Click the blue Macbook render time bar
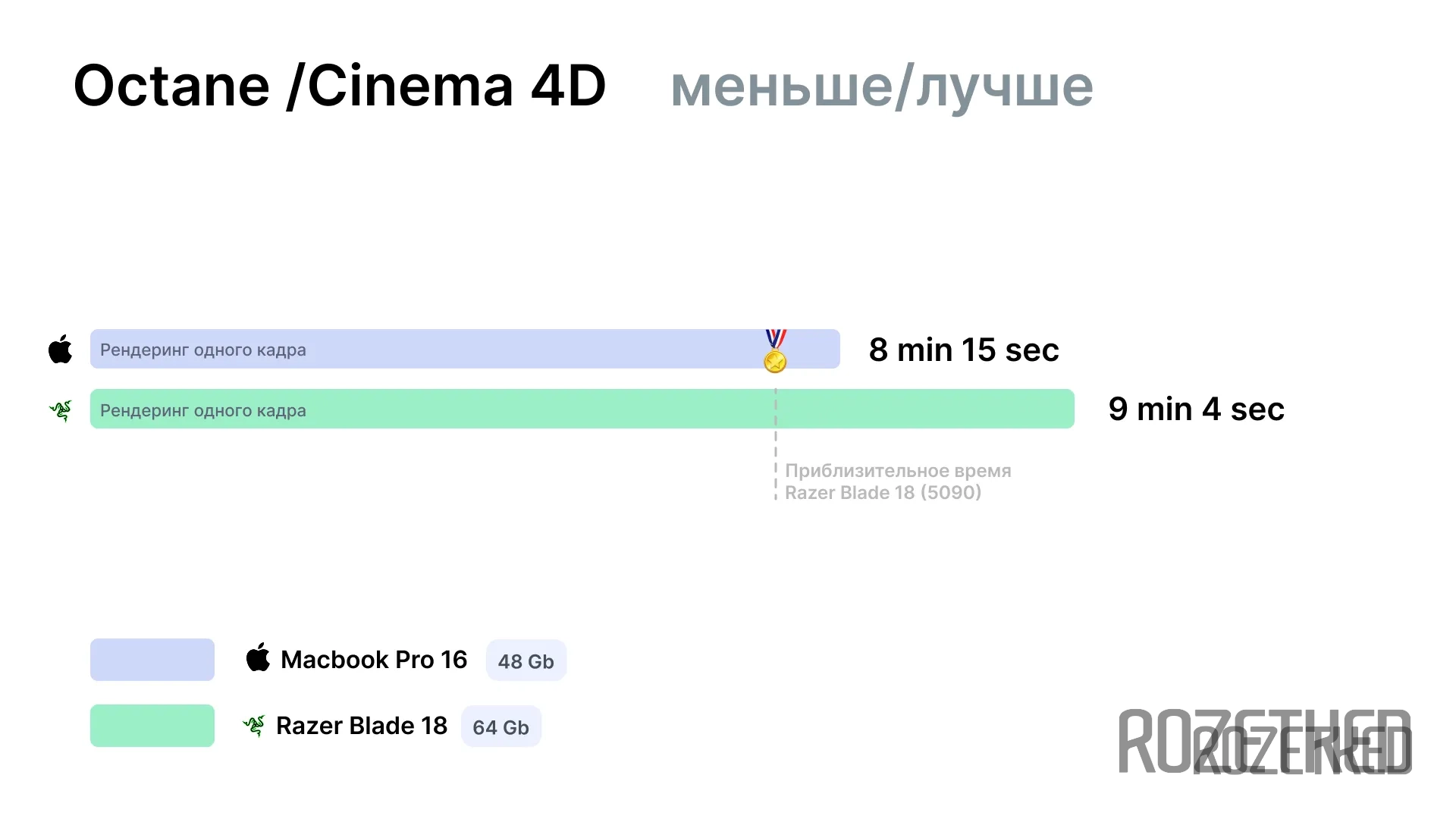 (465, 349)
